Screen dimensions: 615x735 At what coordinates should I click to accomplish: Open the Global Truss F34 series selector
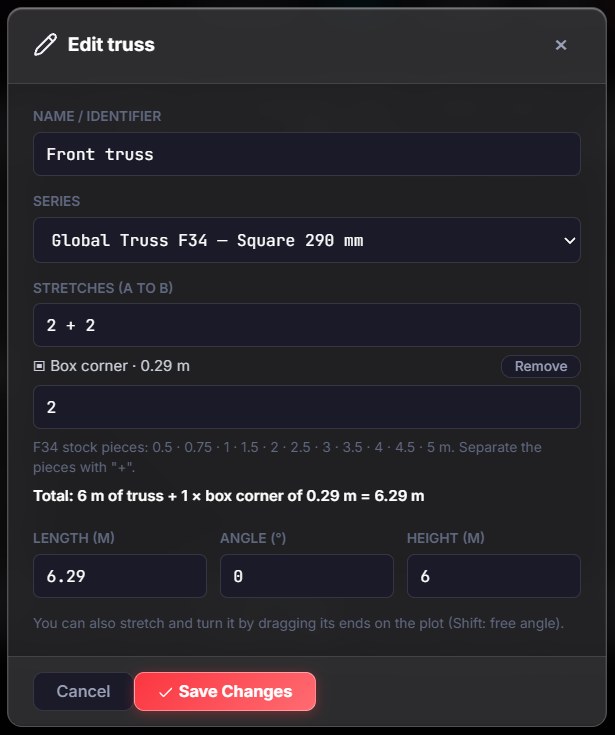click(x=307, y=240)
